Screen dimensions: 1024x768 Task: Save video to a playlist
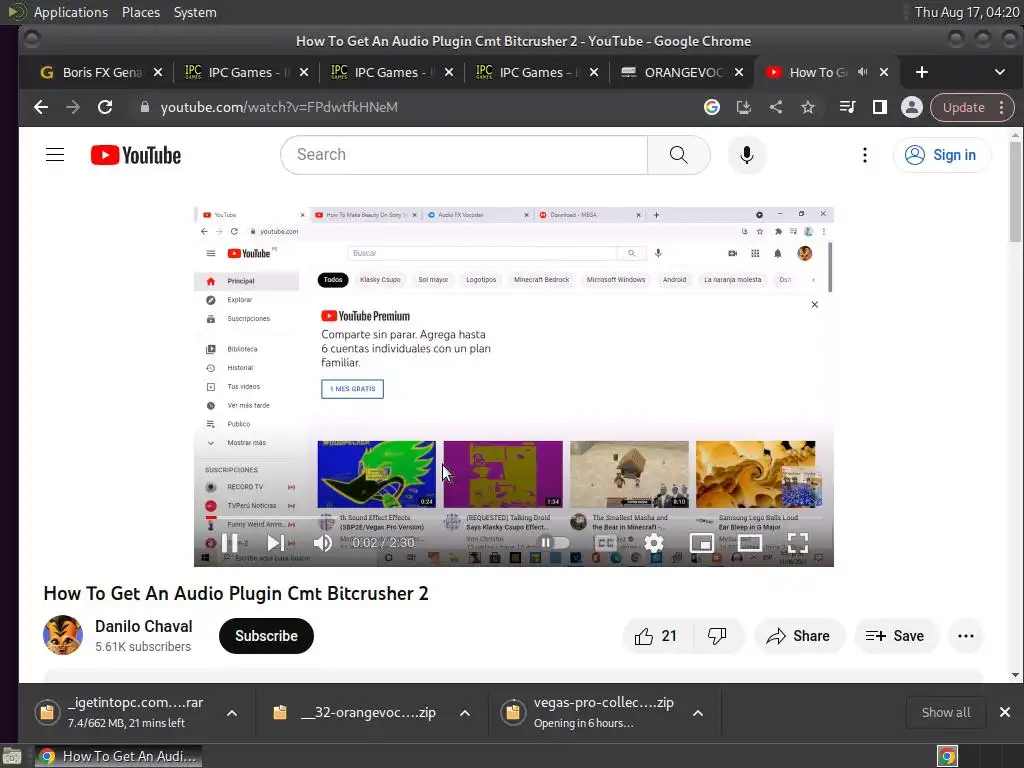[896, 636]
